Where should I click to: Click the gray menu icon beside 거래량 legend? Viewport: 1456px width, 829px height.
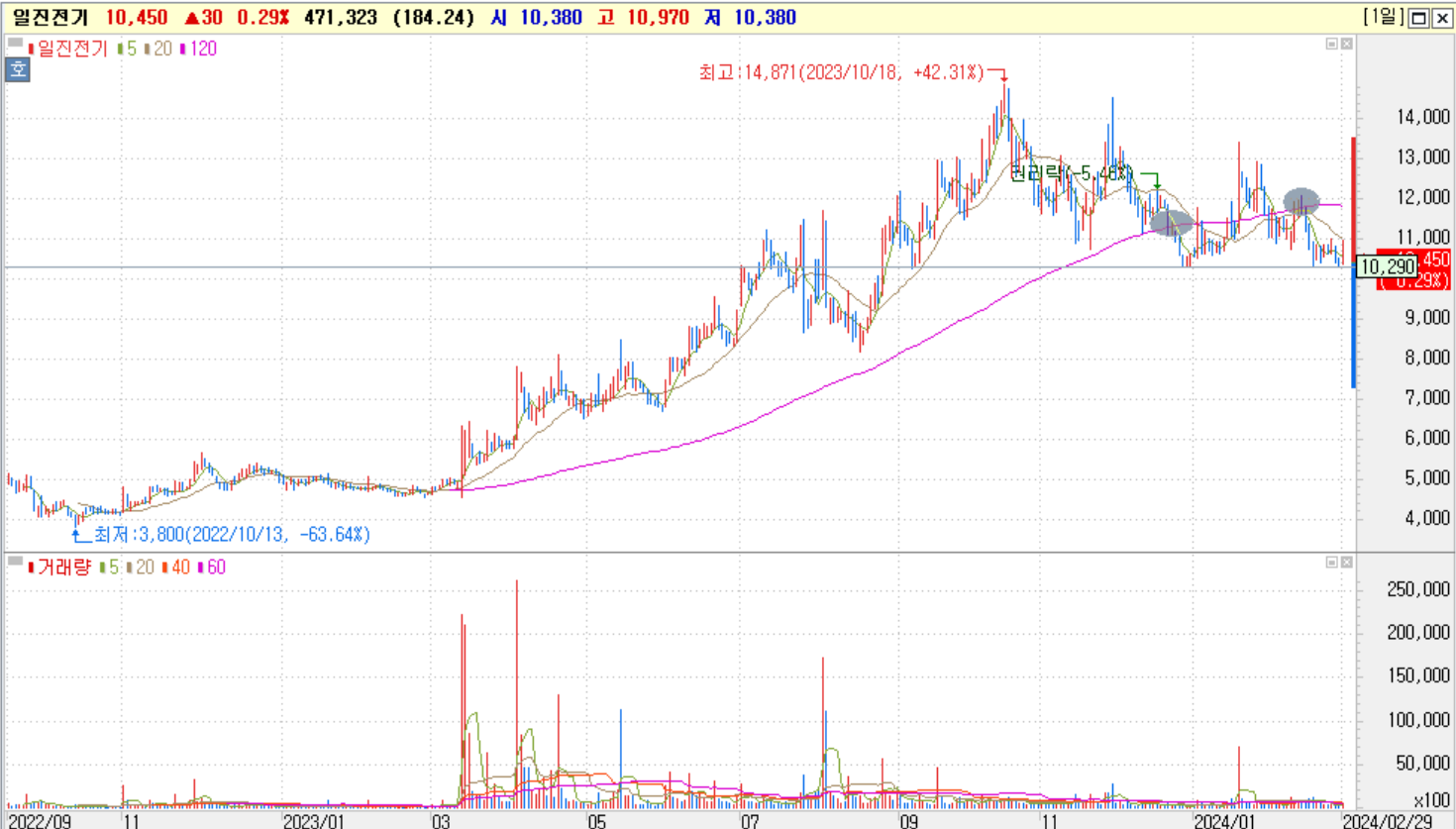15,562
